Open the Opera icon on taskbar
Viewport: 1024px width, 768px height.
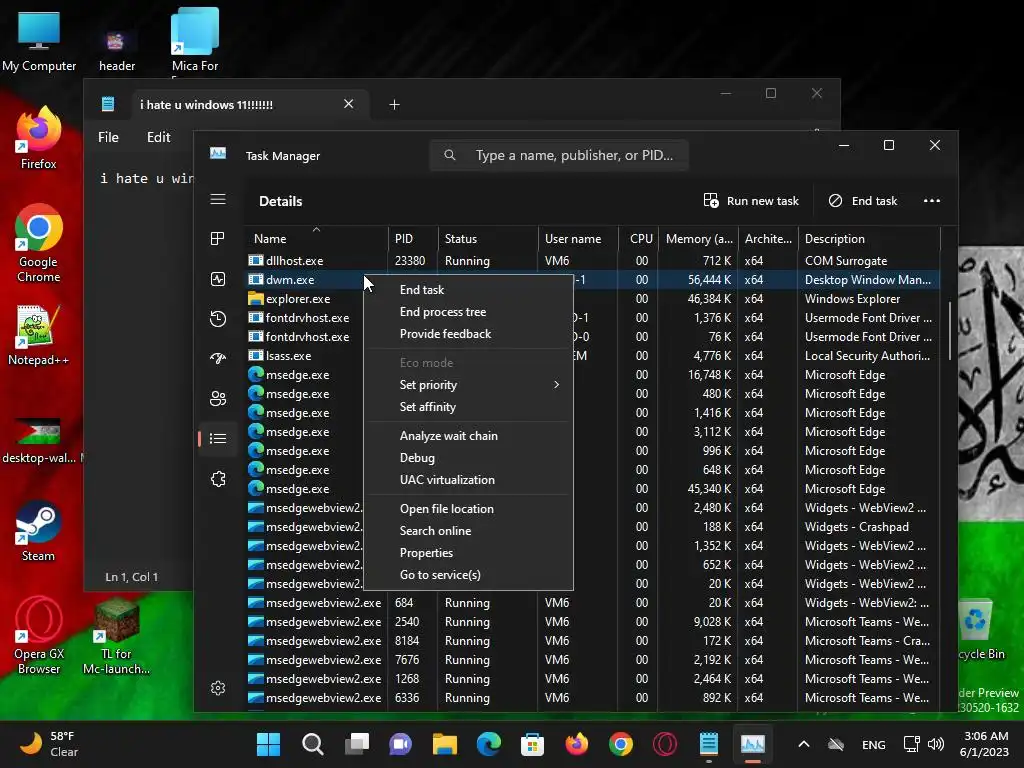(665, 744)
